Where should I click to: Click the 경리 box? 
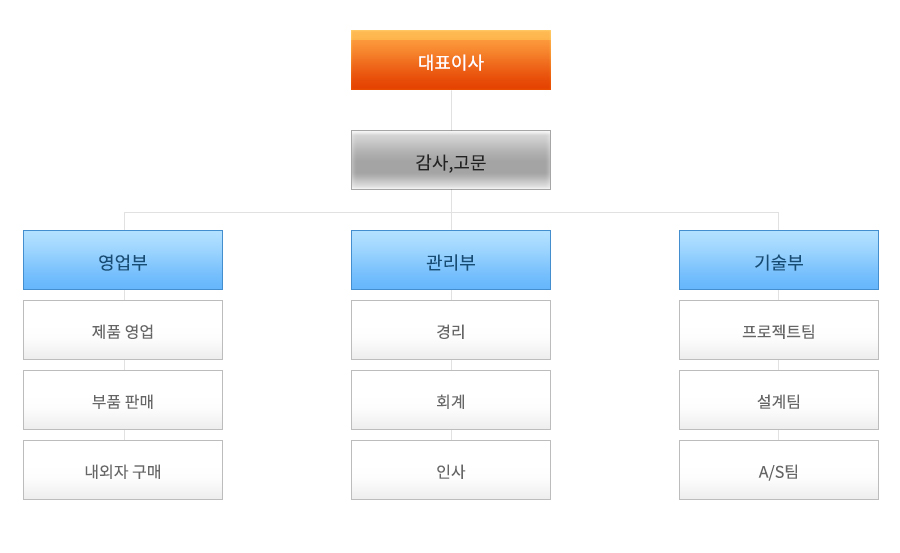[x=451, y=330]
